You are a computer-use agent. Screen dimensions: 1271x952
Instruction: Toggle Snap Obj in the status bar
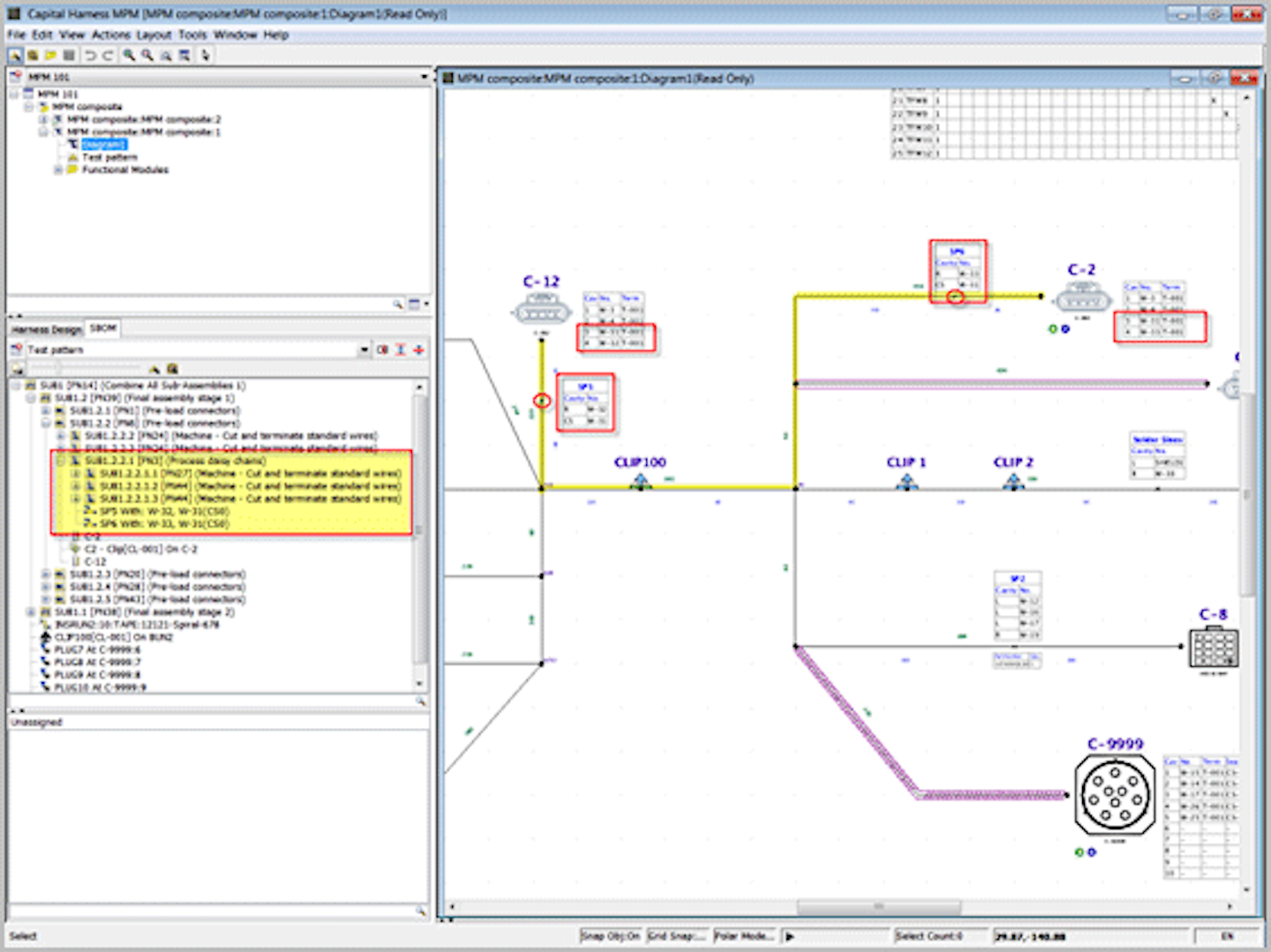pos(610,935)
